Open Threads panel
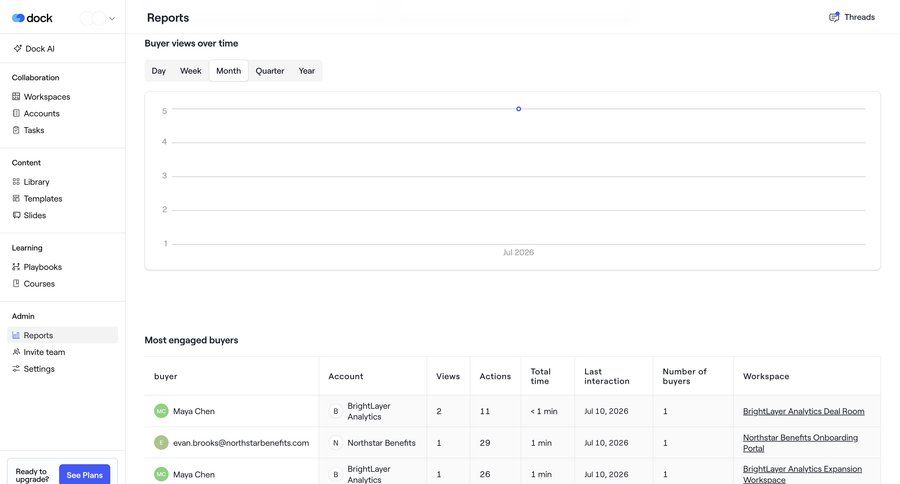The height and width of the screenshot is (484, 900). tap(852, 17)
